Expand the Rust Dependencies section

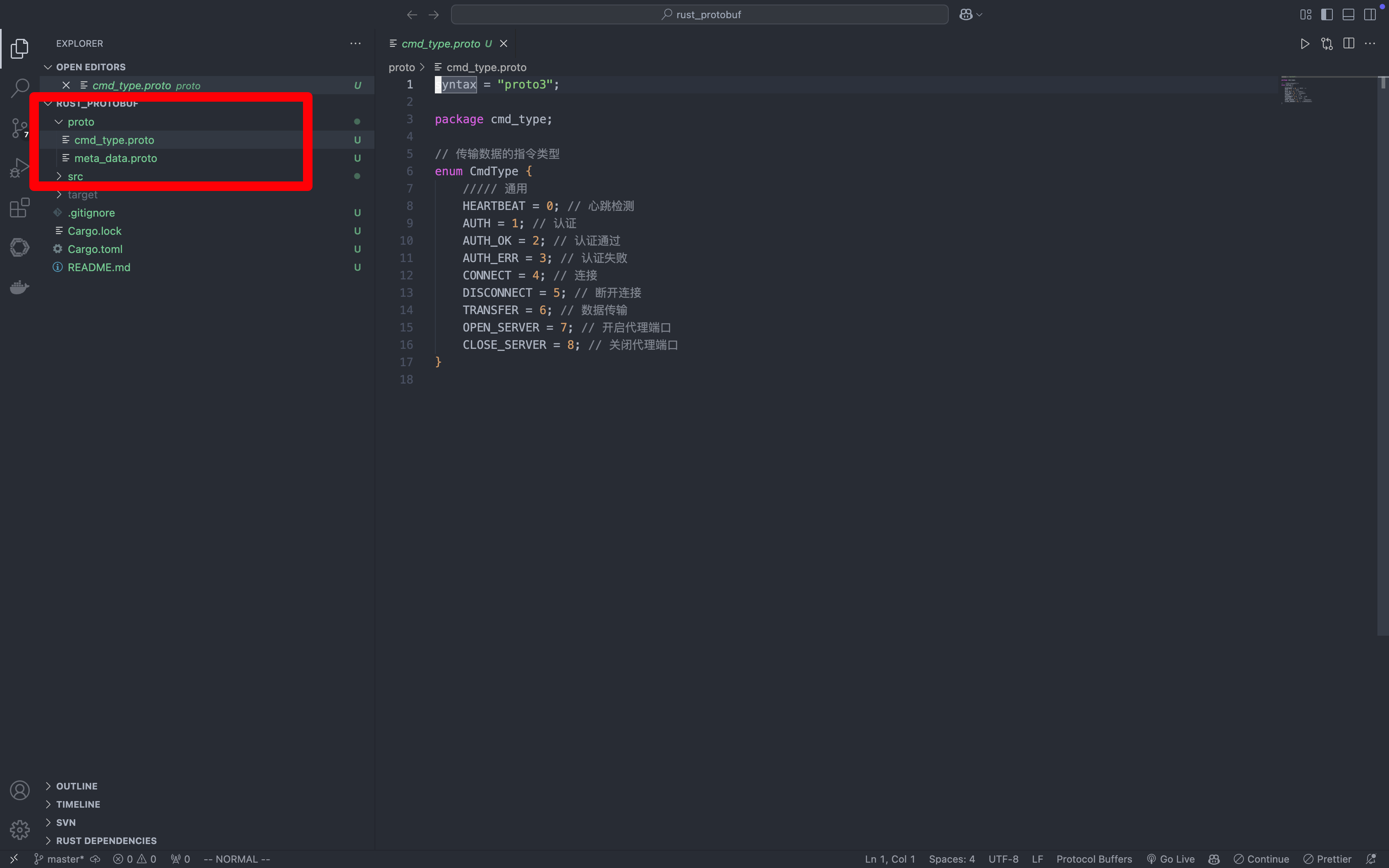pyautogui.click(x=207, y=840)
